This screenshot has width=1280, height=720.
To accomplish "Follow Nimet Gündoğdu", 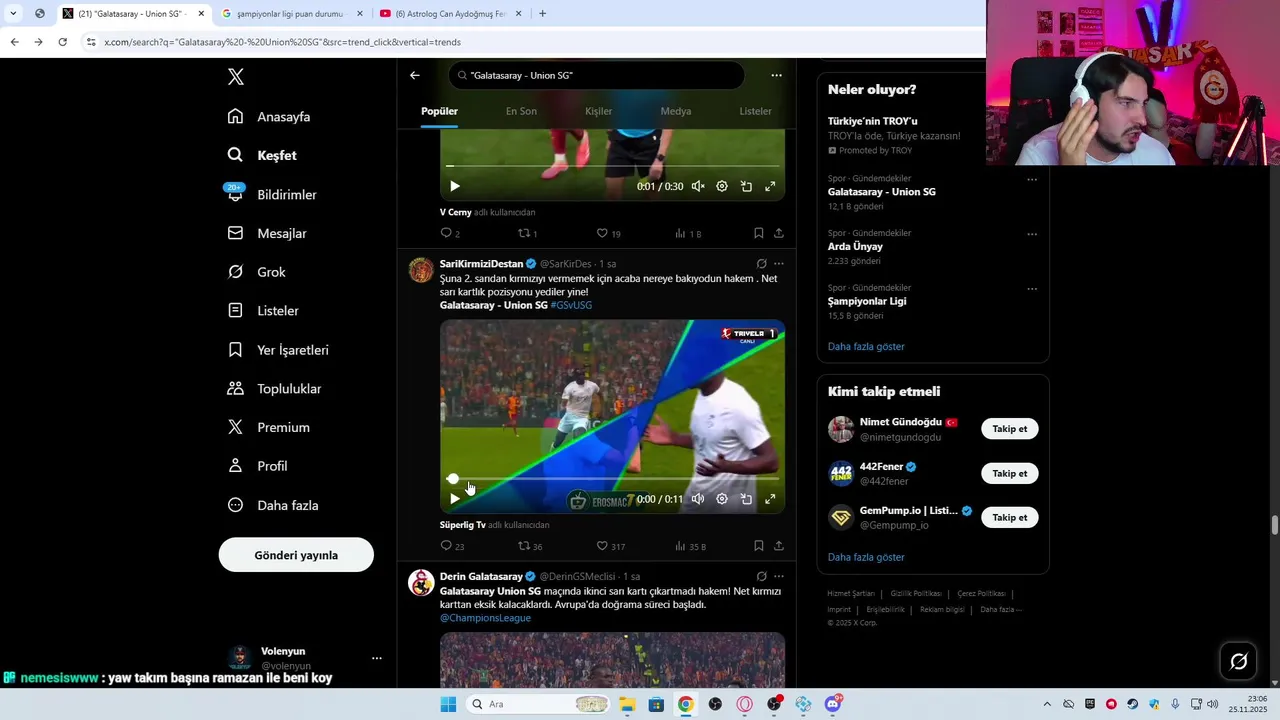I will pyautogui.click(x=1010, y=429).
